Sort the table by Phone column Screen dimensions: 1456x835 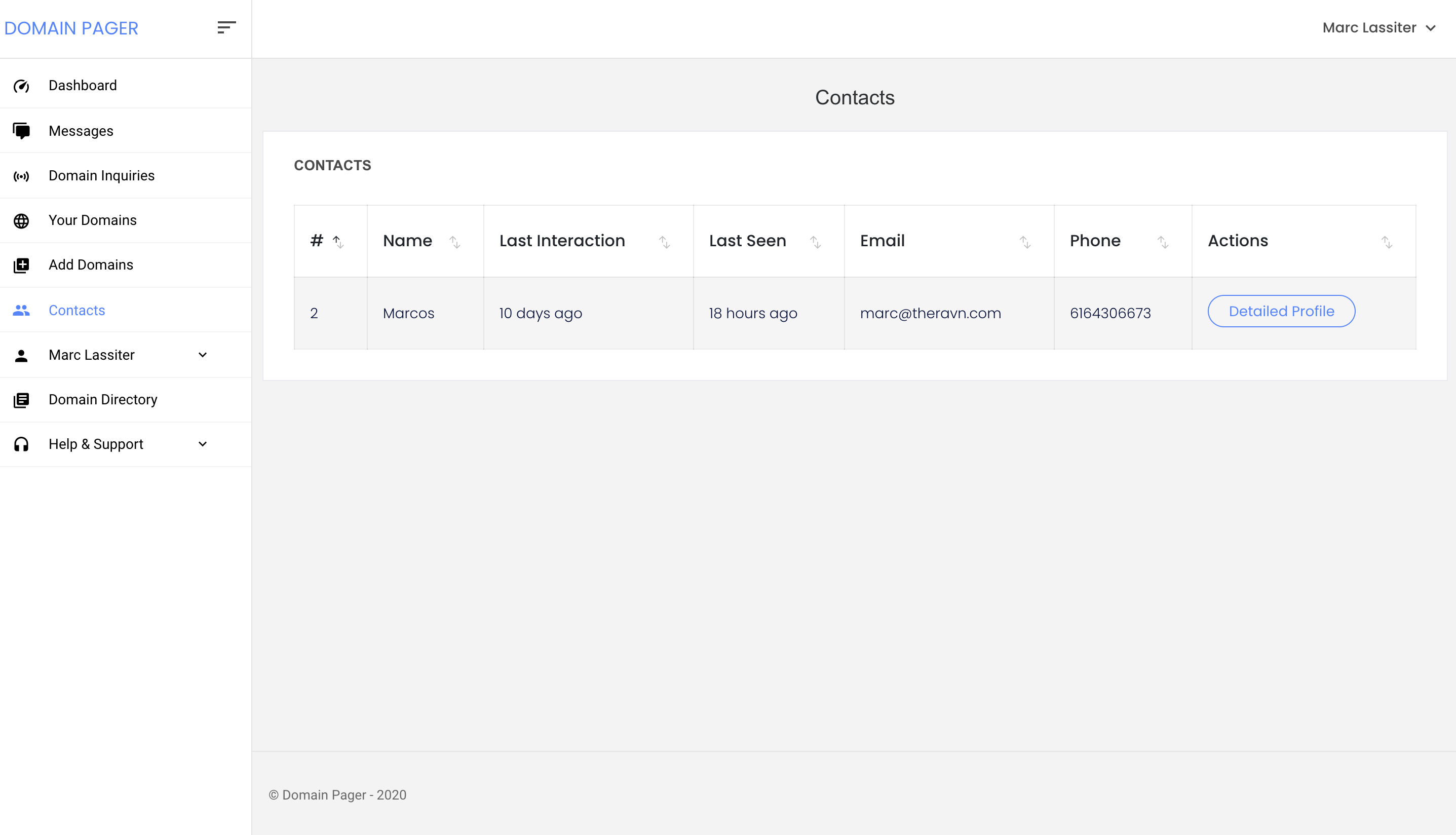click(x=1163, y=242)
